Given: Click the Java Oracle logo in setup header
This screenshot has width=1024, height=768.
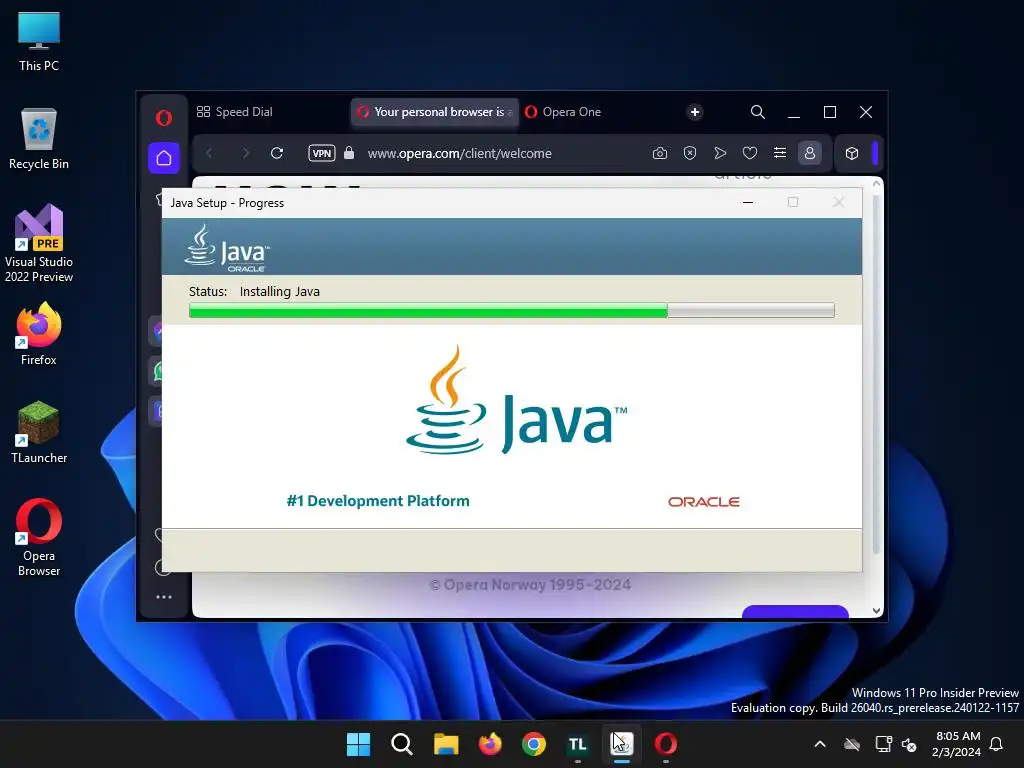Looking at the screenshot, I should pos(227,248).
